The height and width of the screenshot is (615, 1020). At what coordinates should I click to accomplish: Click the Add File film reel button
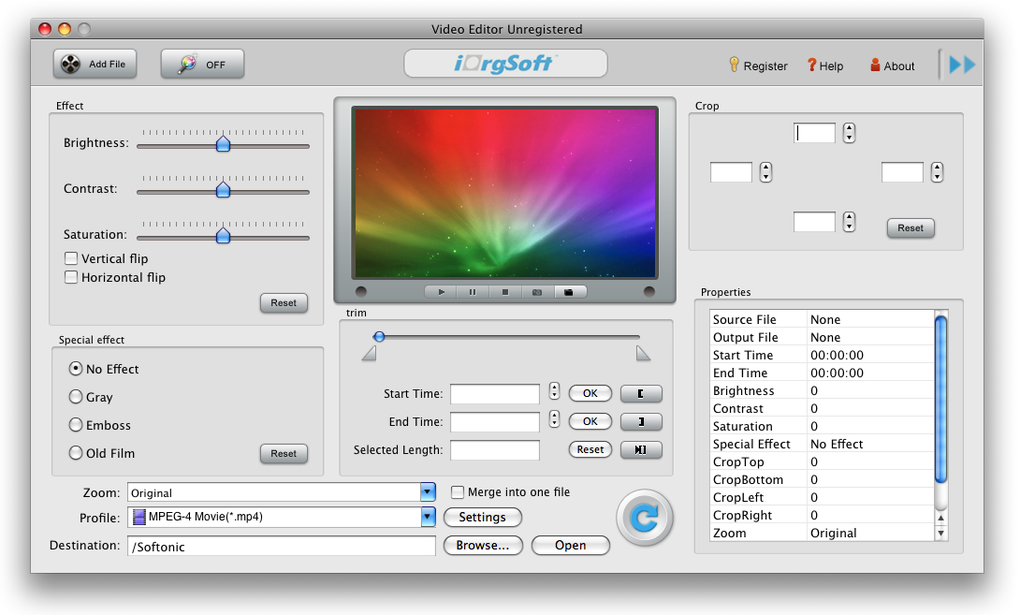95,64
